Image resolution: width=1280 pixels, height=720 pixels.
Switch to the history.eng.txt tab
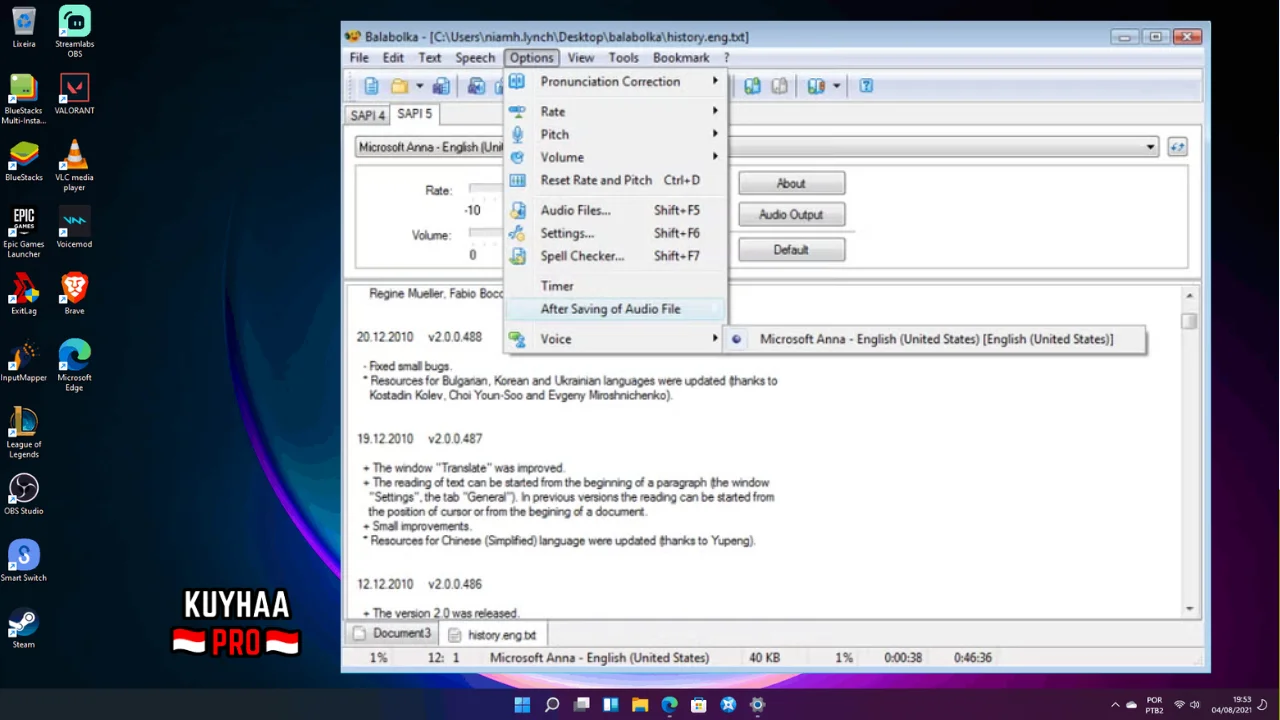(x=493, y=634)
